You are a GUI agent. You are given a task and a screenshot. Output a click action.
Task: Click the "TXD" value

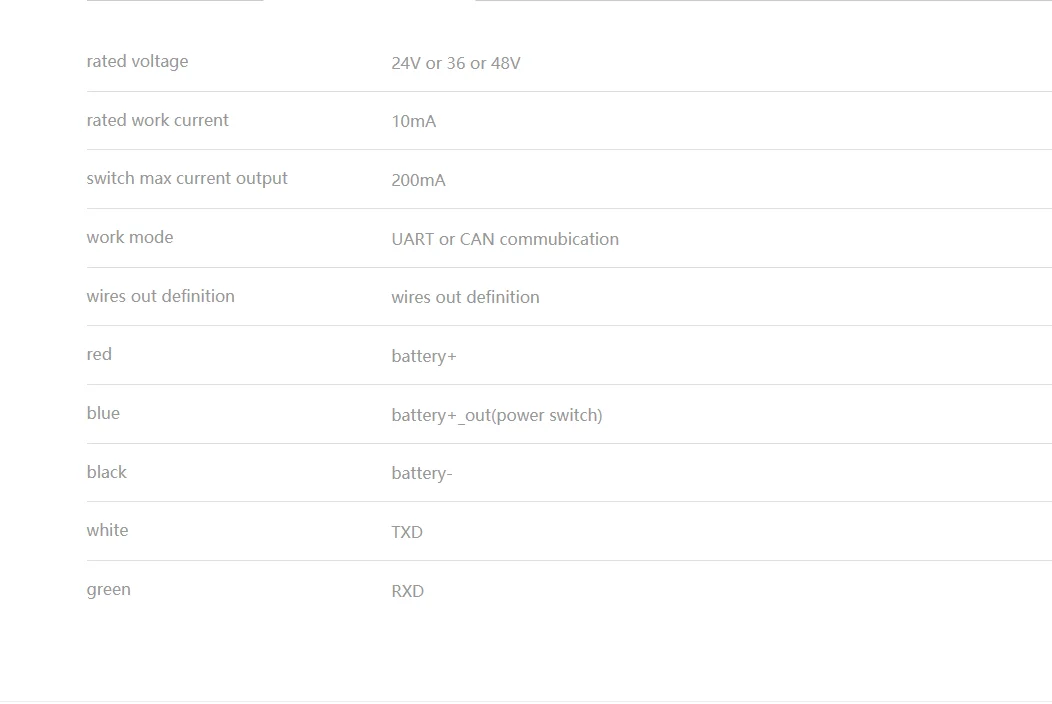coord(407,532)
